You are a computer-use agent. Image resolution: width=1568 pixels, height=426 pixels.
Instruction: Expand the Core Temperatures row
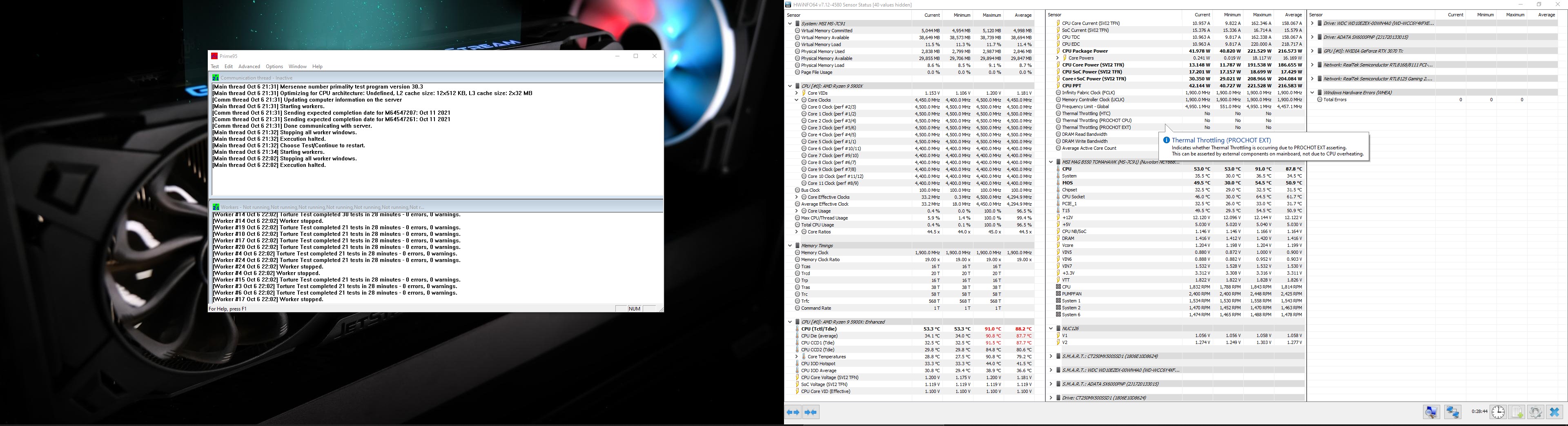[797, 357]
